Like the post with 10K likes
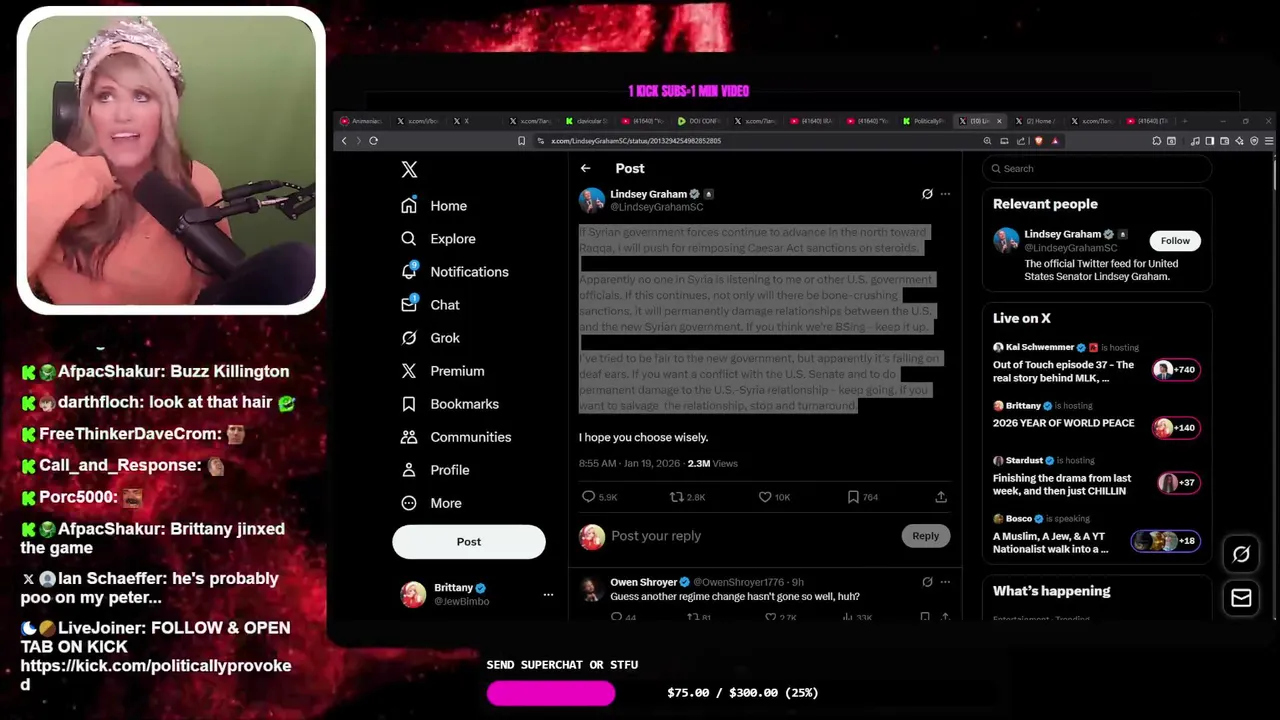This screenshot has height=720, width=1280. 765,497
